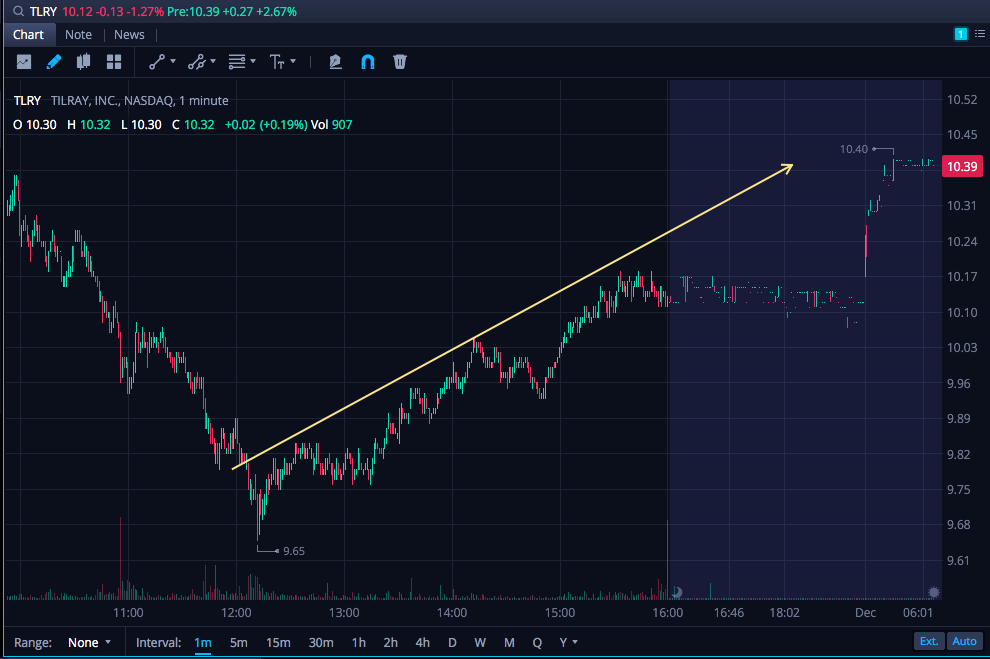Click the 10.39 current price label
Screen dimensions: 990x659
[962, 167]
